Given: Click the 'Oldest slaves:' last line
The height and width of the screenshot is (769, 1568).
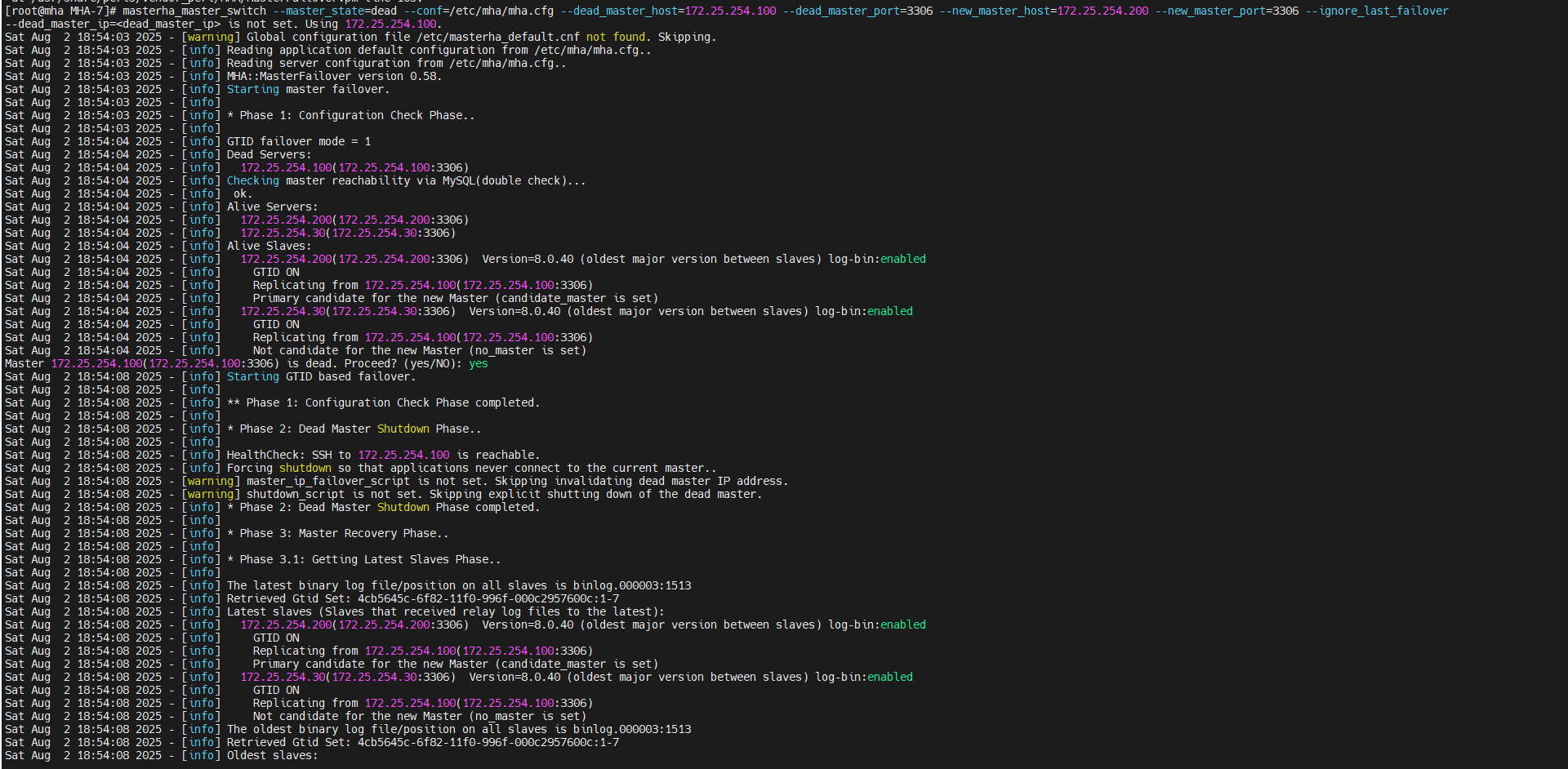Looking at the screenshot, I should pos(272,755).
